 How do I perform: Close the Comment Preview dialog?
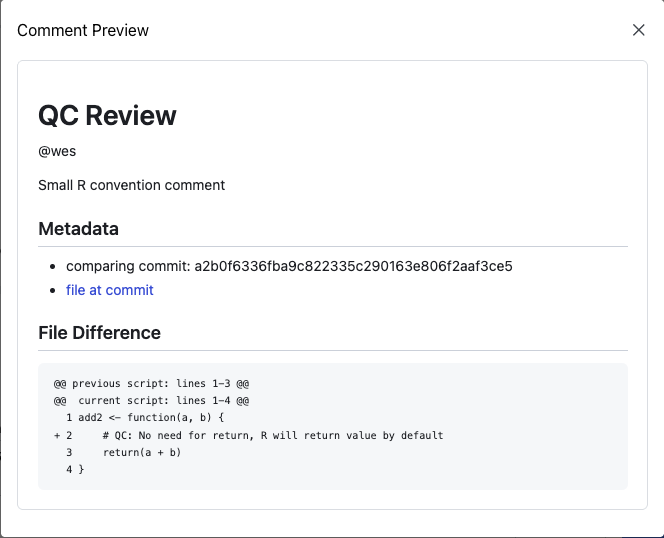click(x=639, y=30)
